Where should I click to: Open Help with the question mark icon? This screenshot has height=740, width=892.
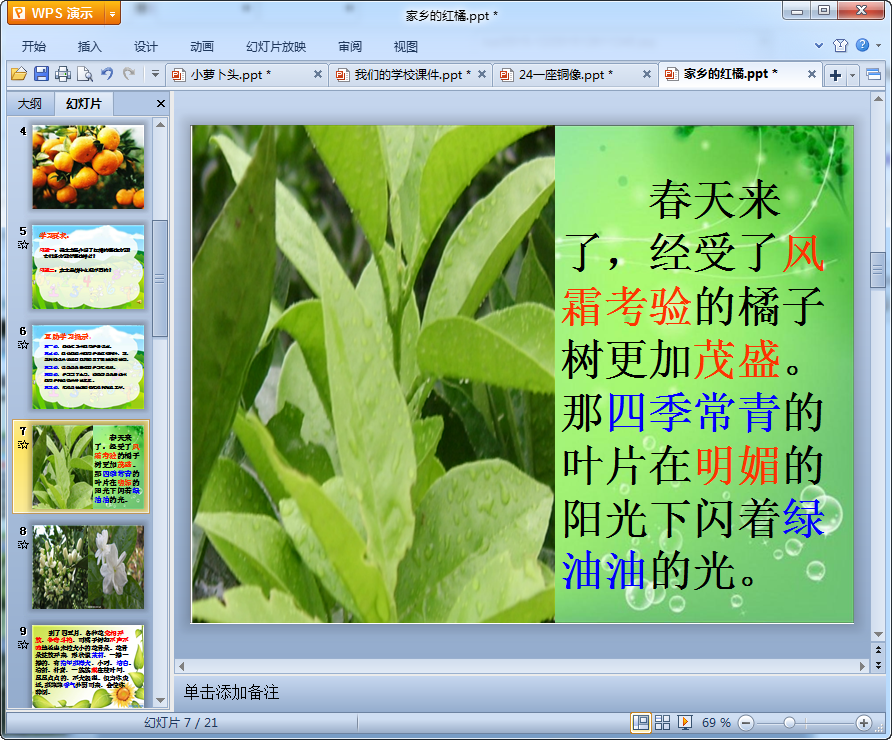pyautogui.click(x=862, y=45)
